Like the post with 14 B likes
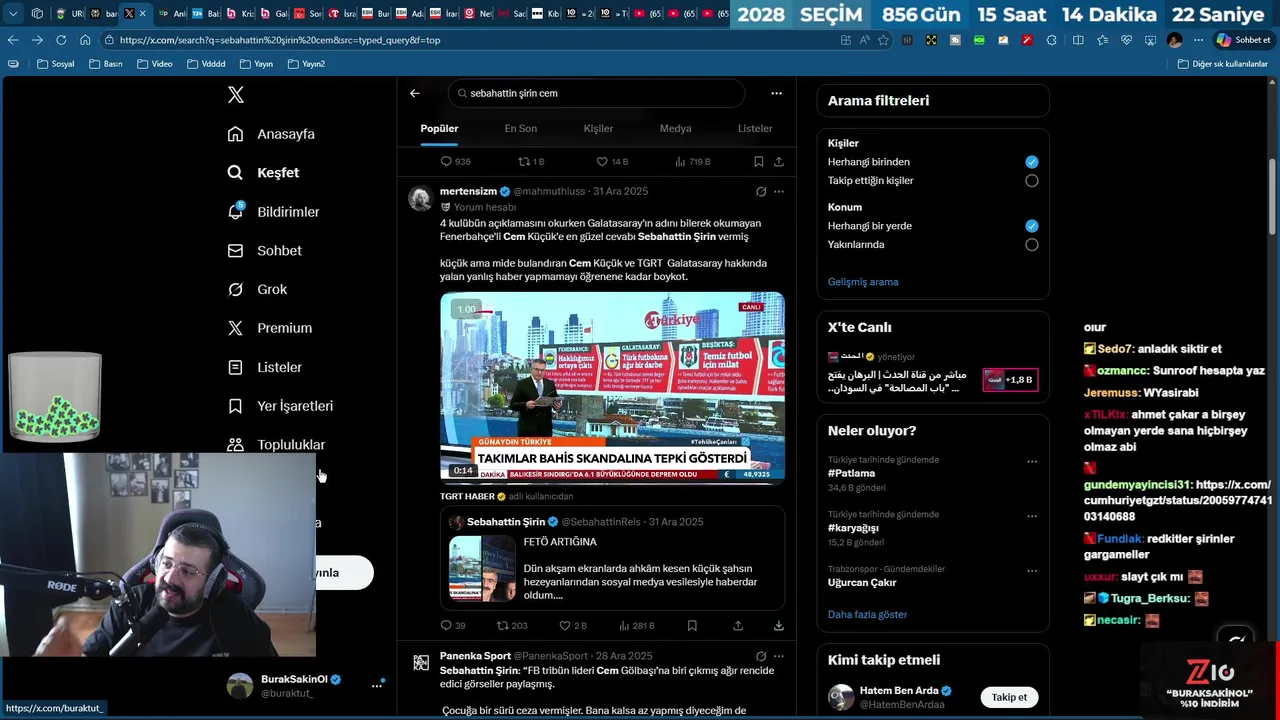Screen dimensions: 1280x720 [602, 162]
